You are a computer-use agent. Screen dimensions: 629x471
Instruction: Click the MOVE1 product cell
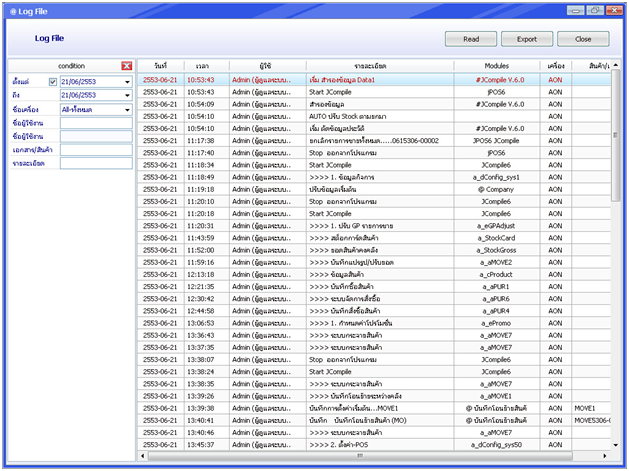click(x=591, y=408)
